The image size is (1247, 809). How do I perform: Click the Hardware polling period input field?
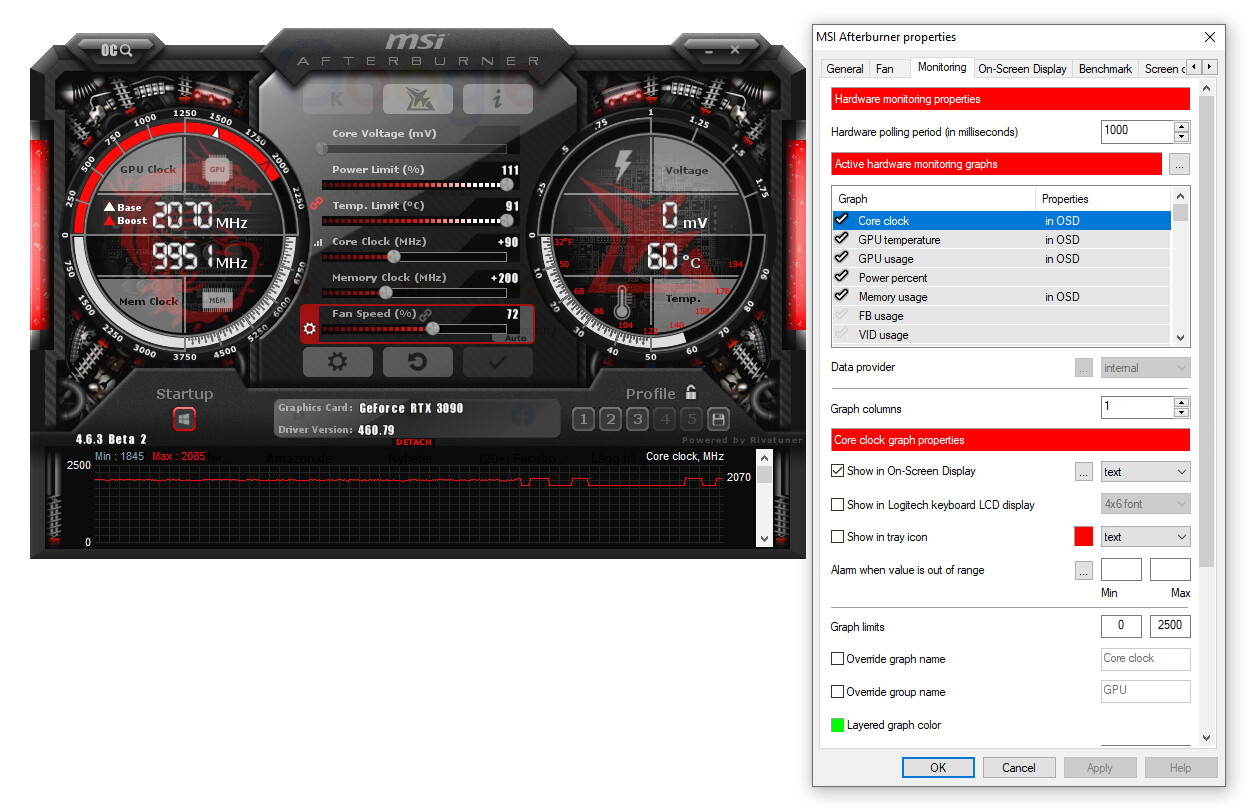pyautogui.click(x=1138, y=131)
